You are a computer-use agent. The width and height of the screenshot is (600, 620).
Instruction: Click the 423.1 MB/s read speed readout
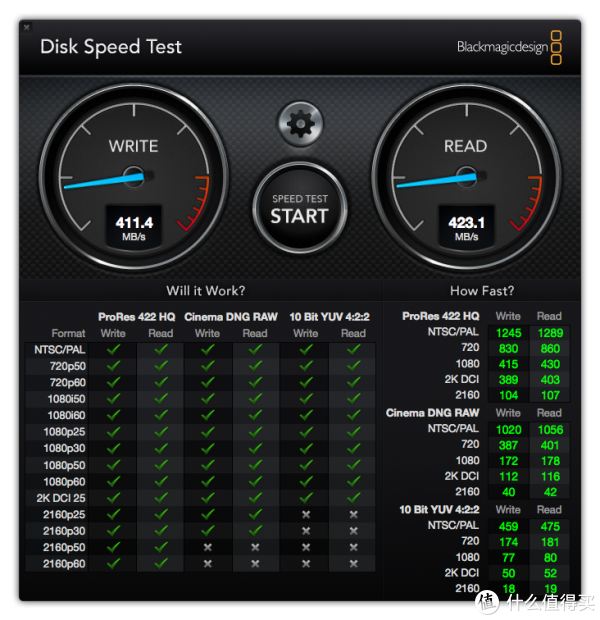(466, 227)
